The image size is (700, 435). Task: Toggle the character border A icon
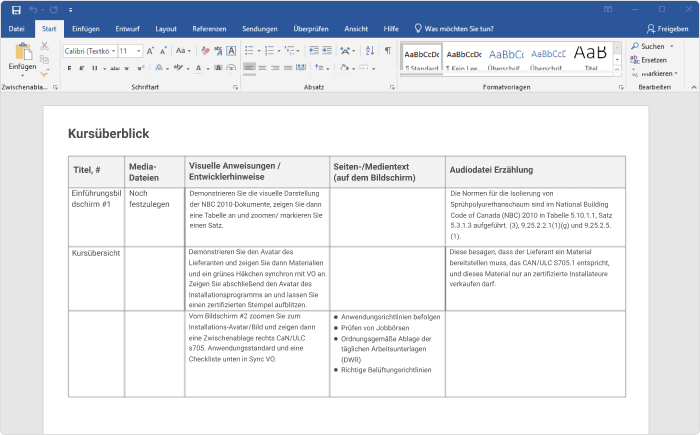[x=231, y=51]
